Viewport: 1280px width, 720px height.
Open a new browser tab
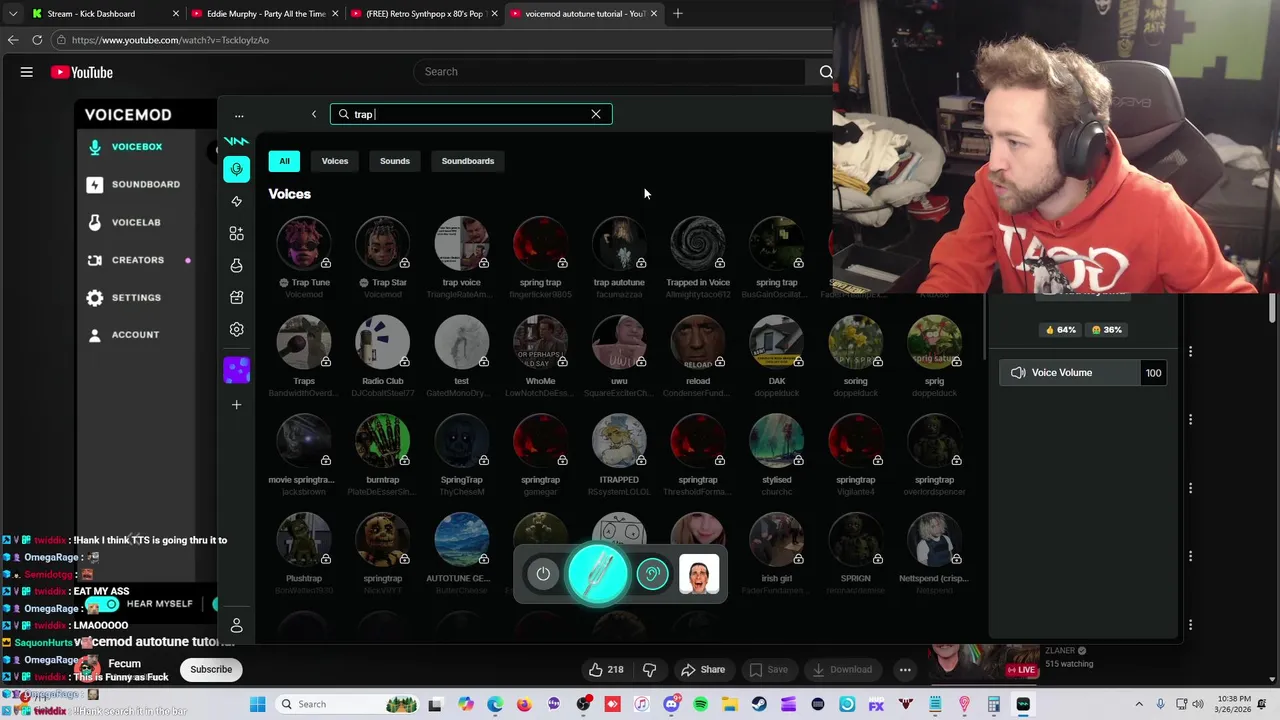678,14
